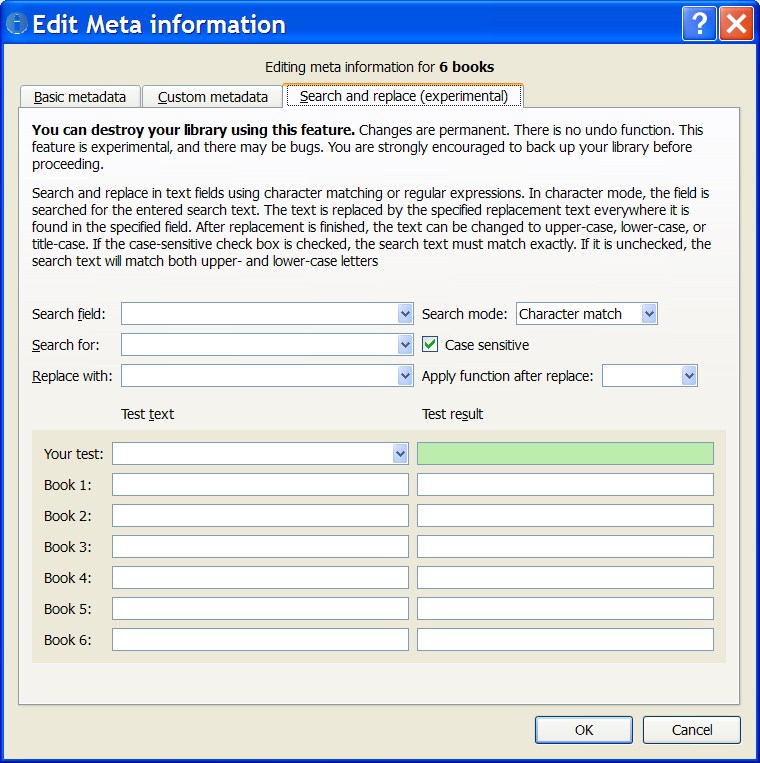Open the Search for dropdown arrow

(x=405, y=345)
